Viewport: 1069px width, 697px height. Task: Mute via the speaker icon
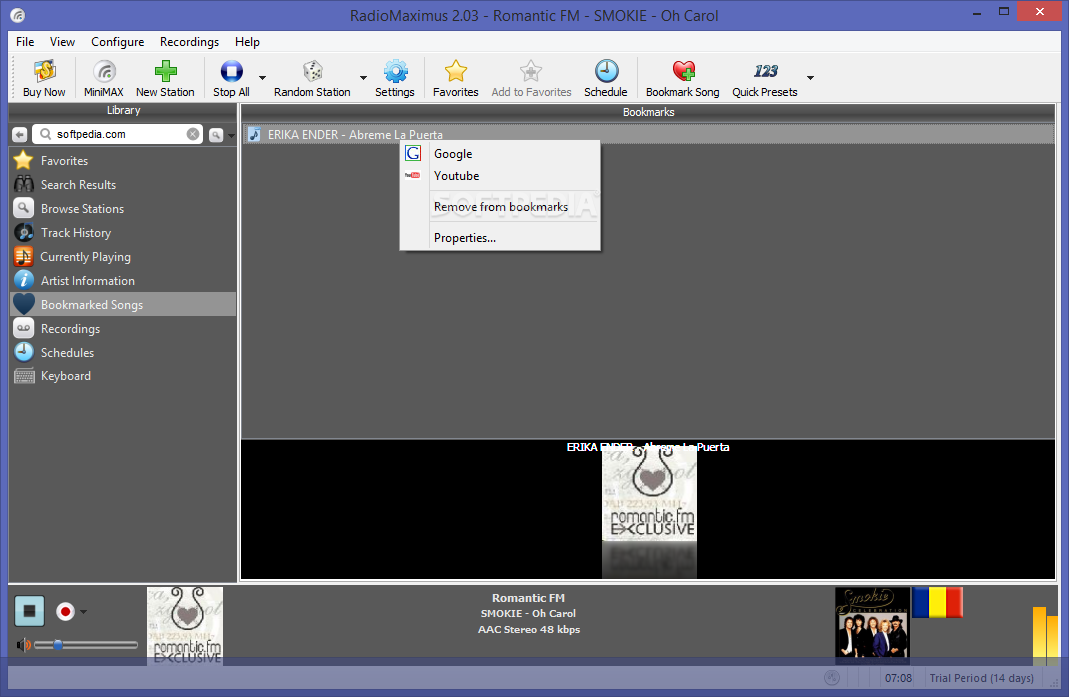[23, 644]
